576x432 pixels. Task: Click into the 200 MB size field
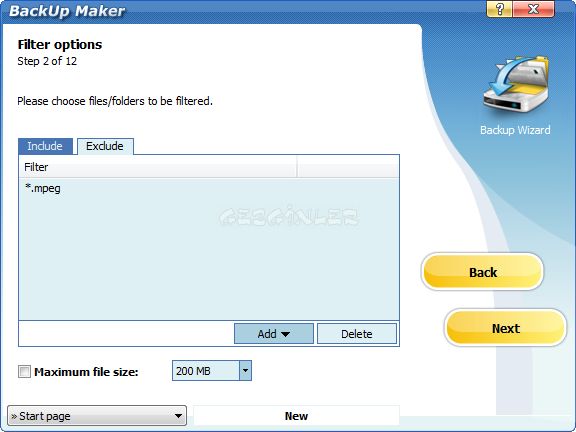(206, 371)
